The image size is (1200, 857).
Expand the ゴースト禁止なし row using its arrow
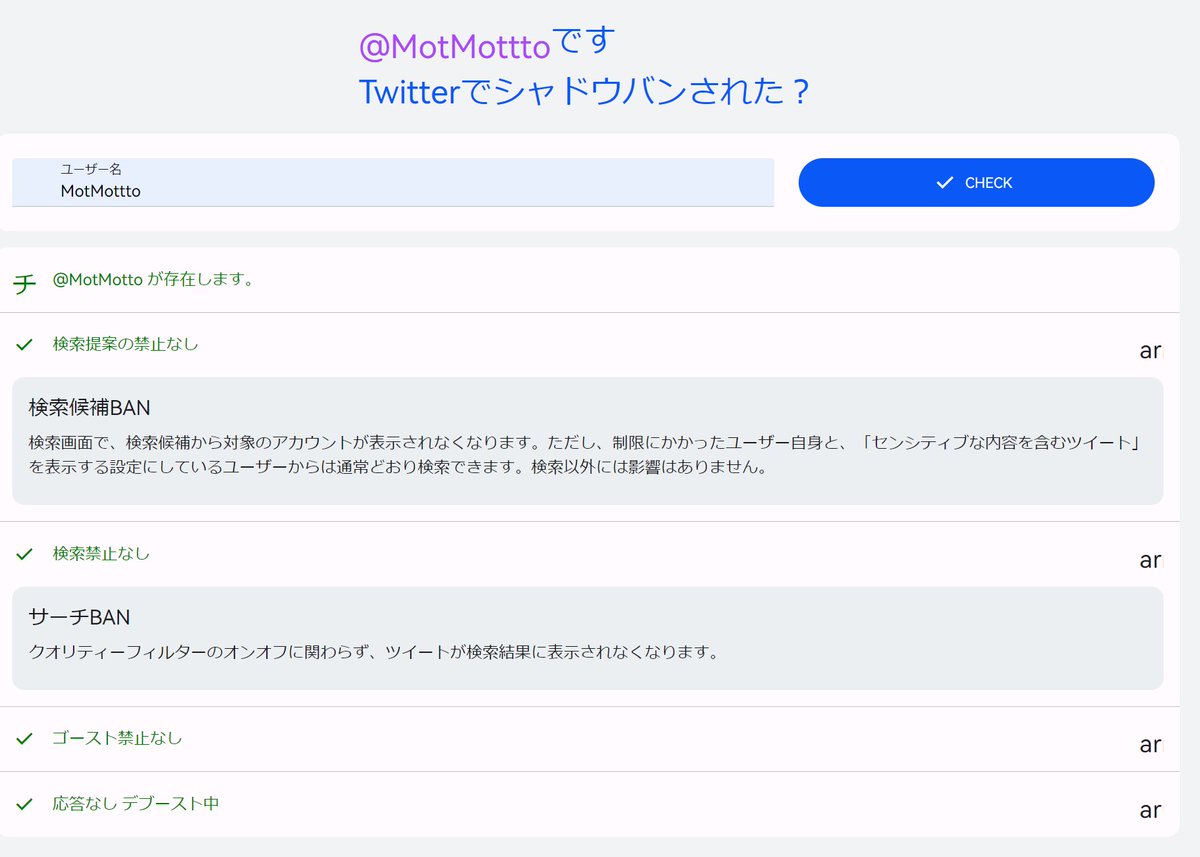point(1150,745)
